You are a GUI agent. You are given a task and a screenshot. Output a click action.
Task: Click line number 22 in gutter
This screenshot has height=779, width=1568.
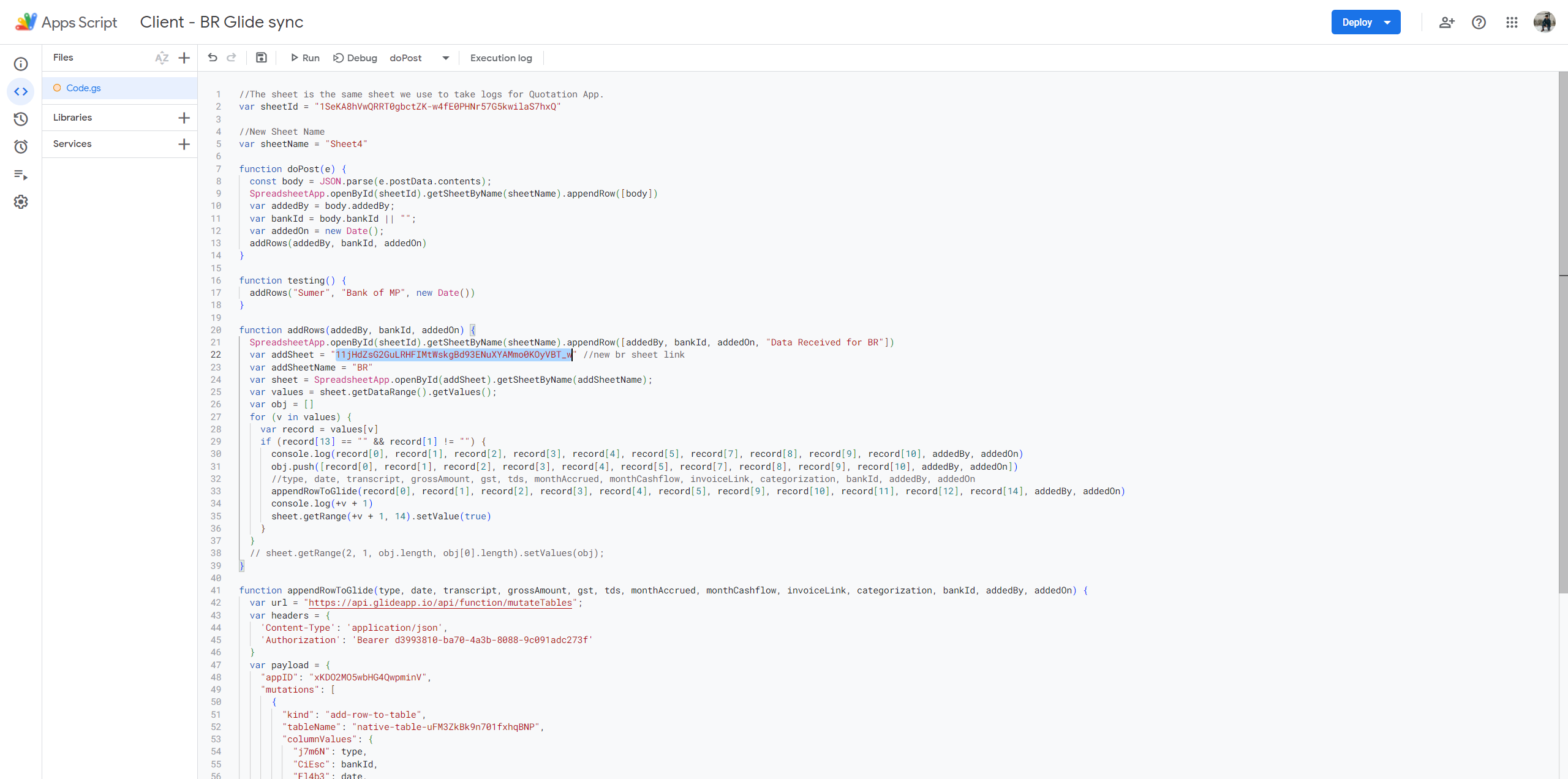[216, 355]
